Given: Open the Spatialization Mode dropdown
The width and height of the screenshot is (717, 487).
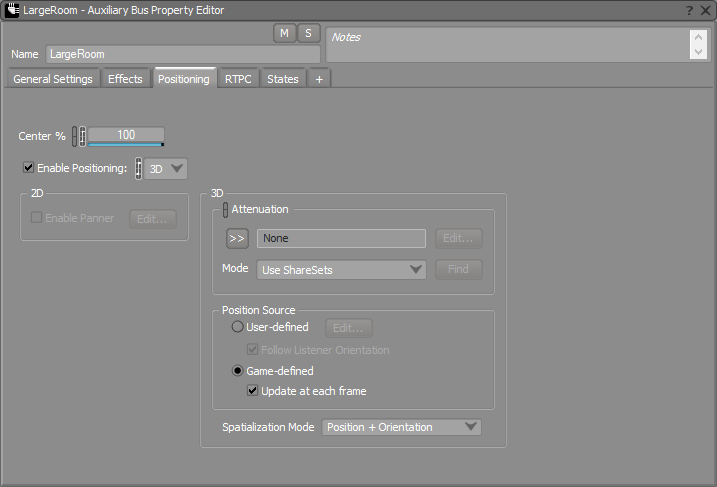Looking at the screenshot, I should pos(401,427).
